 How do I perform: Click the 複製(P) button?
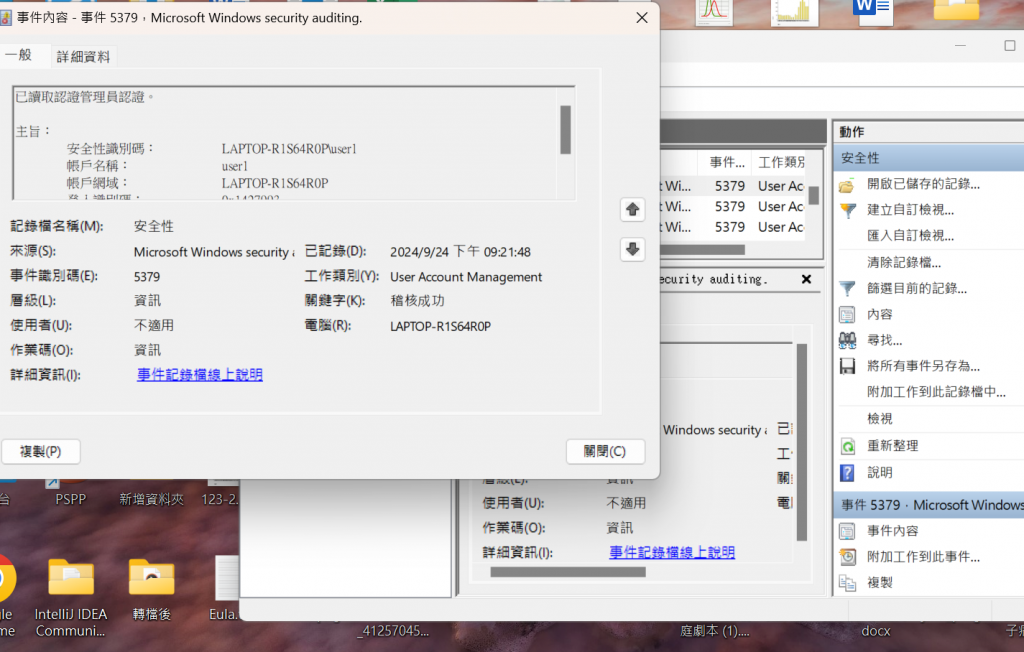(40, 451)
